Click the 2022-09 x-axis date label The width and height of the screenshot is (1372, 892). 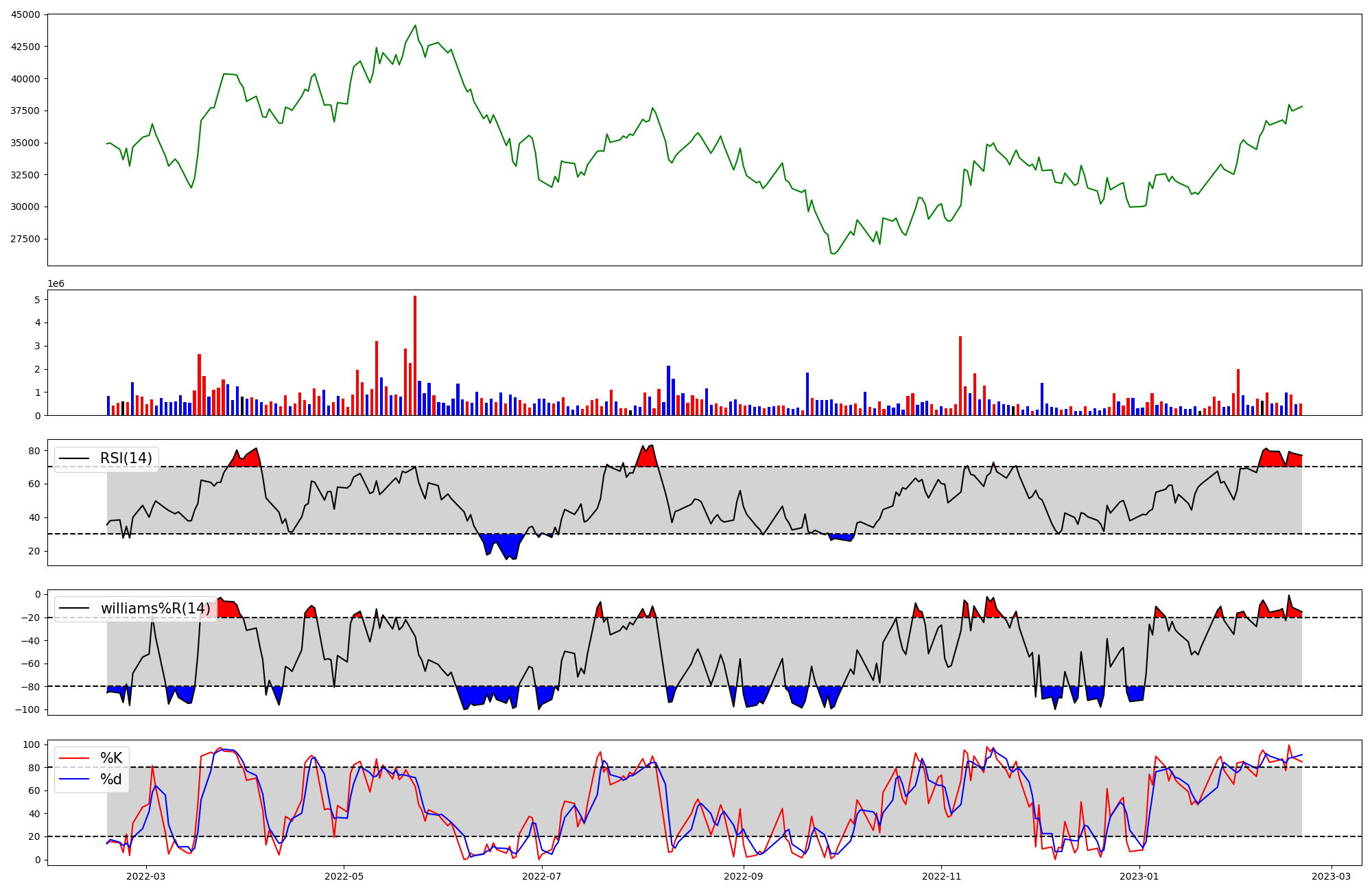744,876
